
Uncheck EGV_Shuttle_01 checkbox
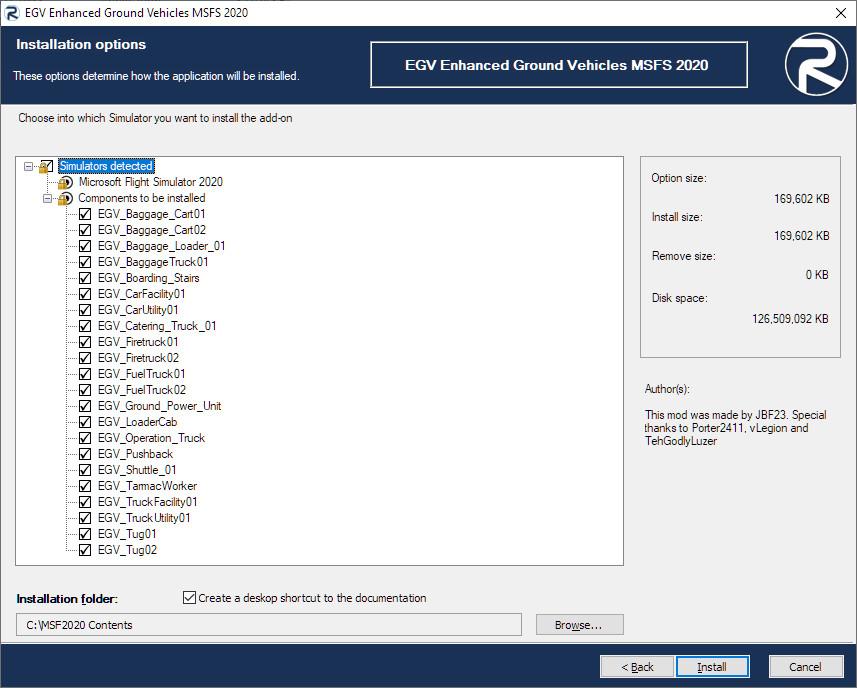coord(85,470)
